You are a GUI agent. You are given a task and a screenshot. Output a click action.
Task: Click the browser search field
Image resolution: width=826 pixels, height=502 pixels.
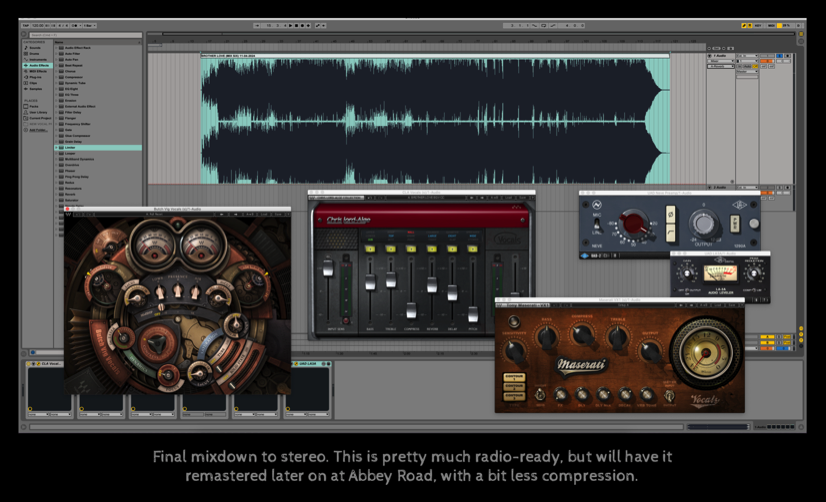click(x=84, y=35)
